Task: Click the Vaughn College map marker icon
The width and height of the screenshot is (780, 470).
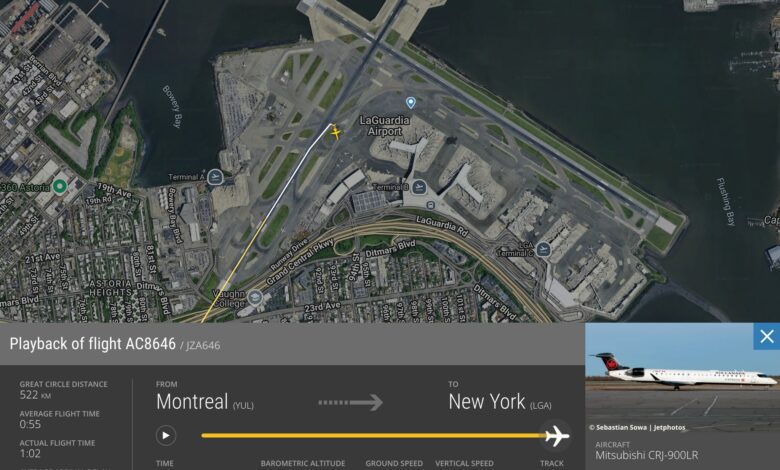Action: click(x=255, y=297)
